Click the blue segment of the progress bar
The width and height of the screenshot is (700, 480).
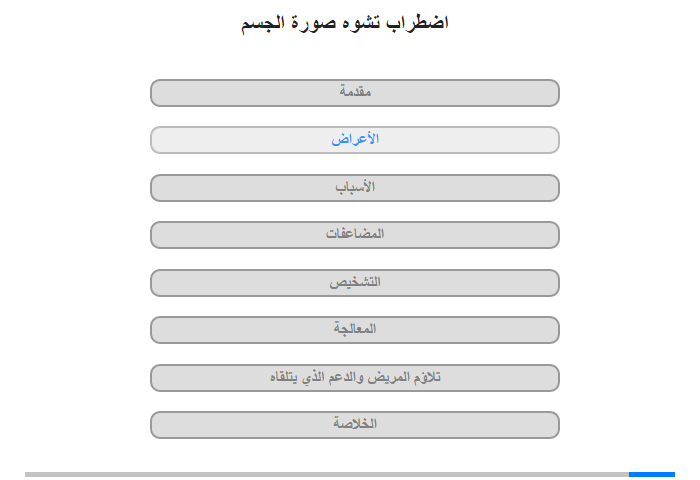click(x=652, y=474)
